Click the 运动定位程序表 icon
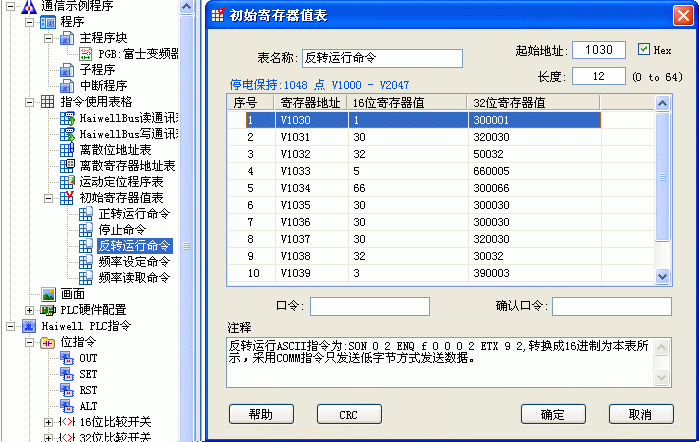 [67, 182]
